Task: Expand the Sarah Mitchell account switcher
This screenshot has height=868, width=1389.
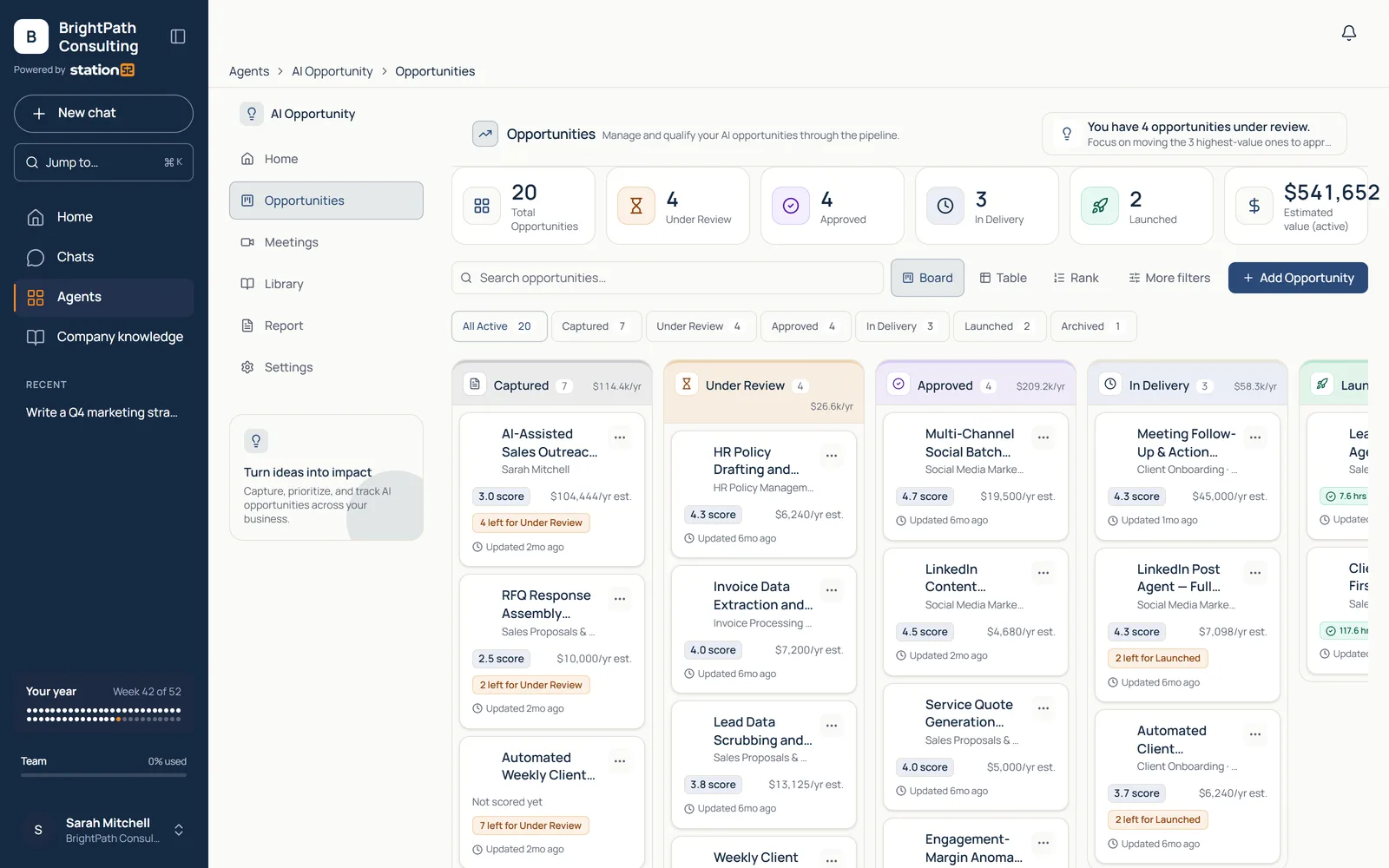Action: click(x=179, y=830)
